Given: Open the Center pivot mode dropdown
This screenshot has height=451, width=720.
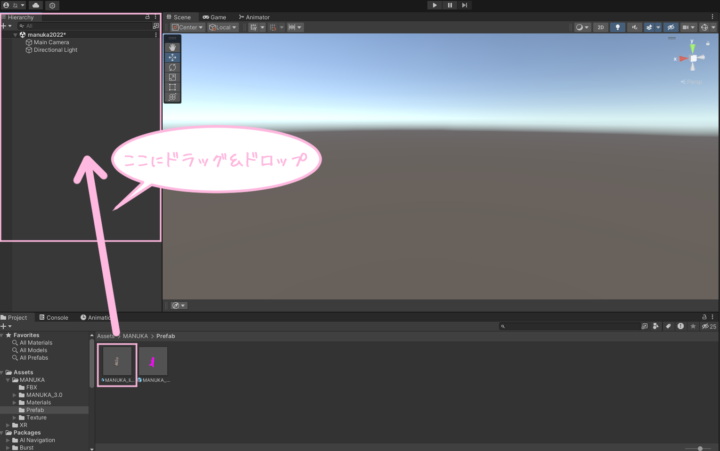Looking at the screenshot, I should click(x=187, y=27).
